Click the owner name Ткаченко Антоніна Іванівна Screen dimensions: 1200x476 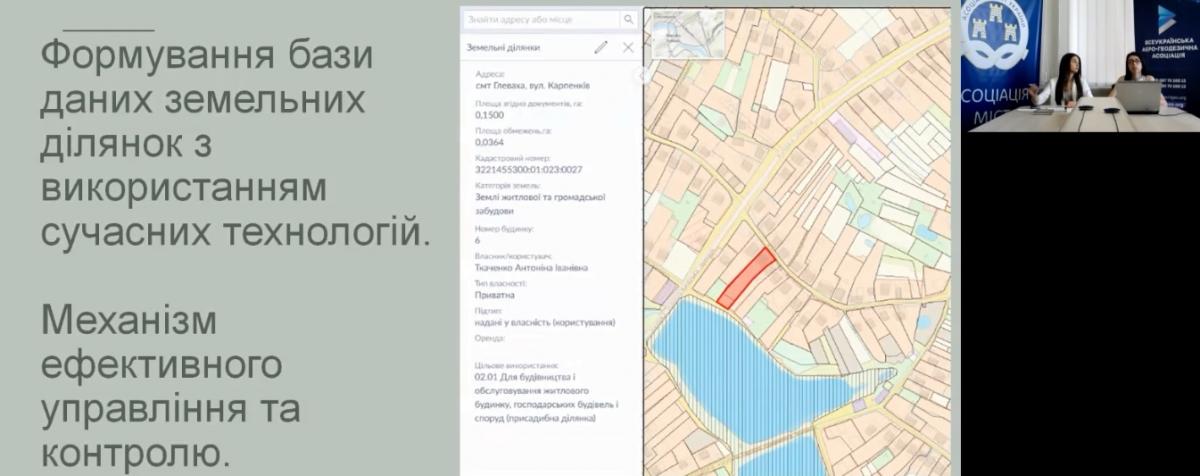click(x=531, y=267)
